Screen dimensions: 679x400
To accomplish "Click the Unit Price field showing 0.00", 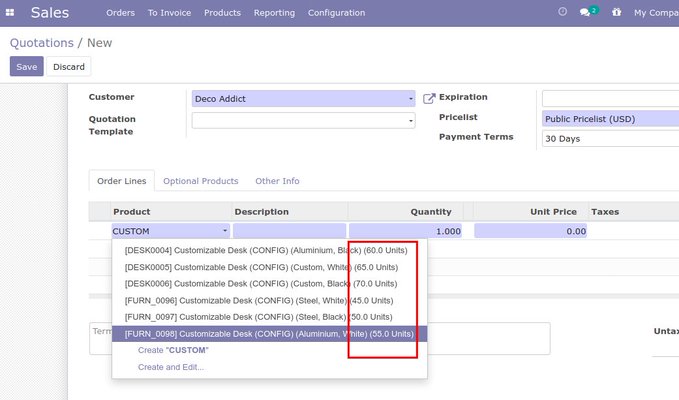I will 530,231.
